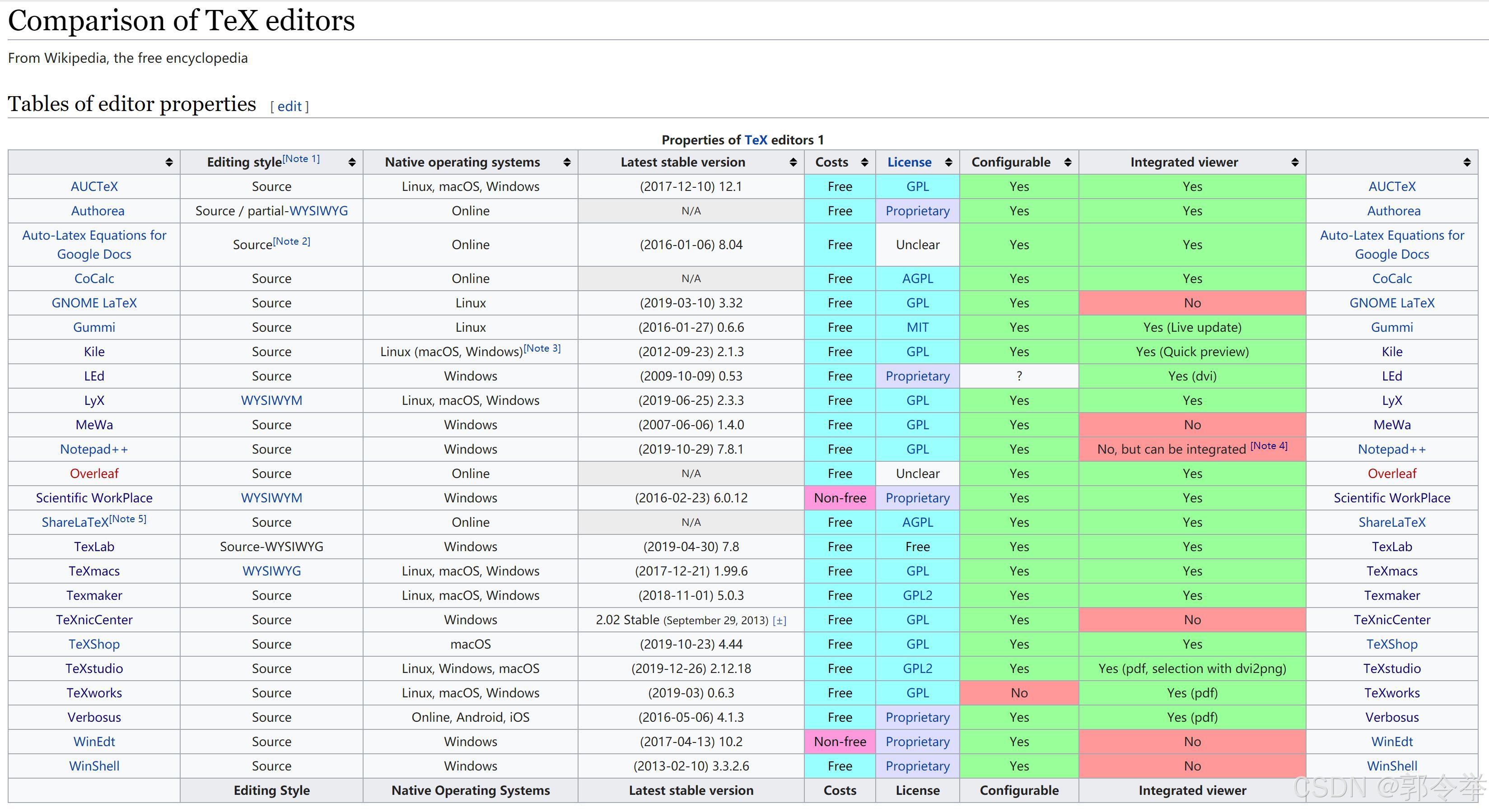Sort by Integrated viewer column arrows
Image resolution: width=1489 pixels, height=812 pixels.
coord(1294,162)
